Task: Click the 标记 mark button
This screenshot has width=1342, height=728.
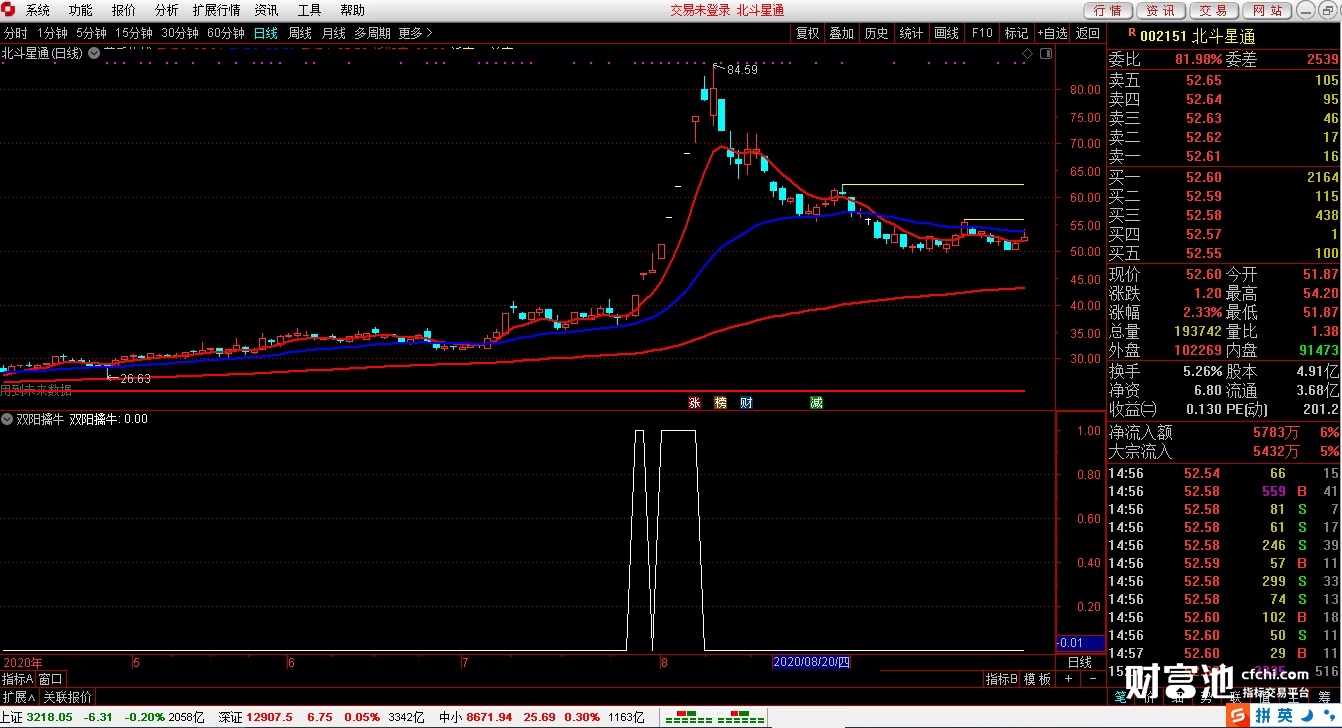Action: pyautogui.click(x=1017, y=33)
